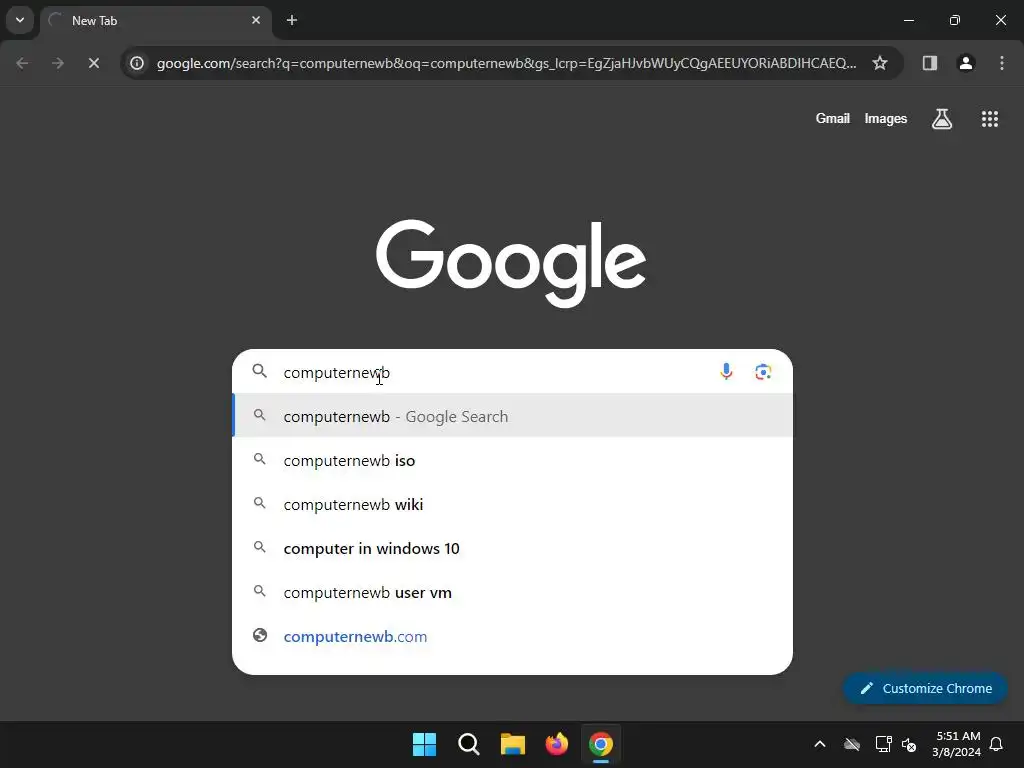This screenshot has width=1024, height=768.
Task: Open the Chrome profile icon
Action: click(x=966, y=63)
